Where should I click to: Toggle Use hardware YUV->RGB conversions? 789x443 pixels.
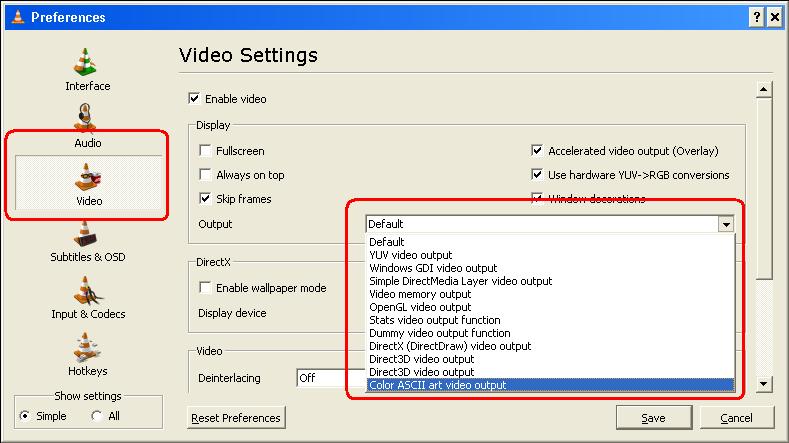tap(537, 174)
